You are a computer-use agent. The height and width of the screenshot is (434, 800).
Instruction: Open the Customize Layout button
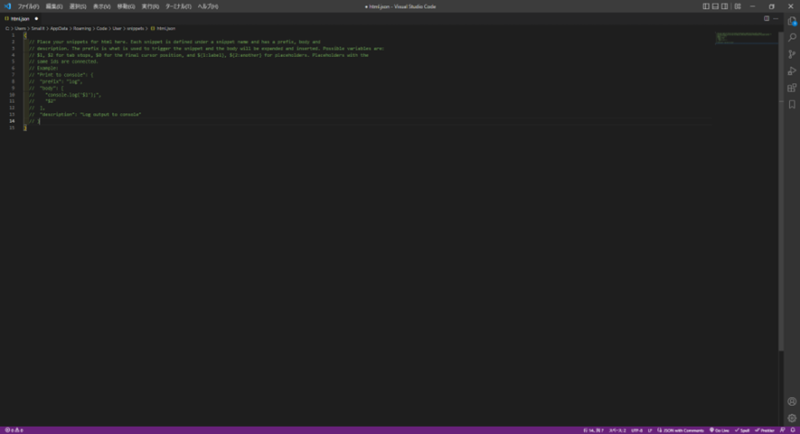[x=738, y=6]
